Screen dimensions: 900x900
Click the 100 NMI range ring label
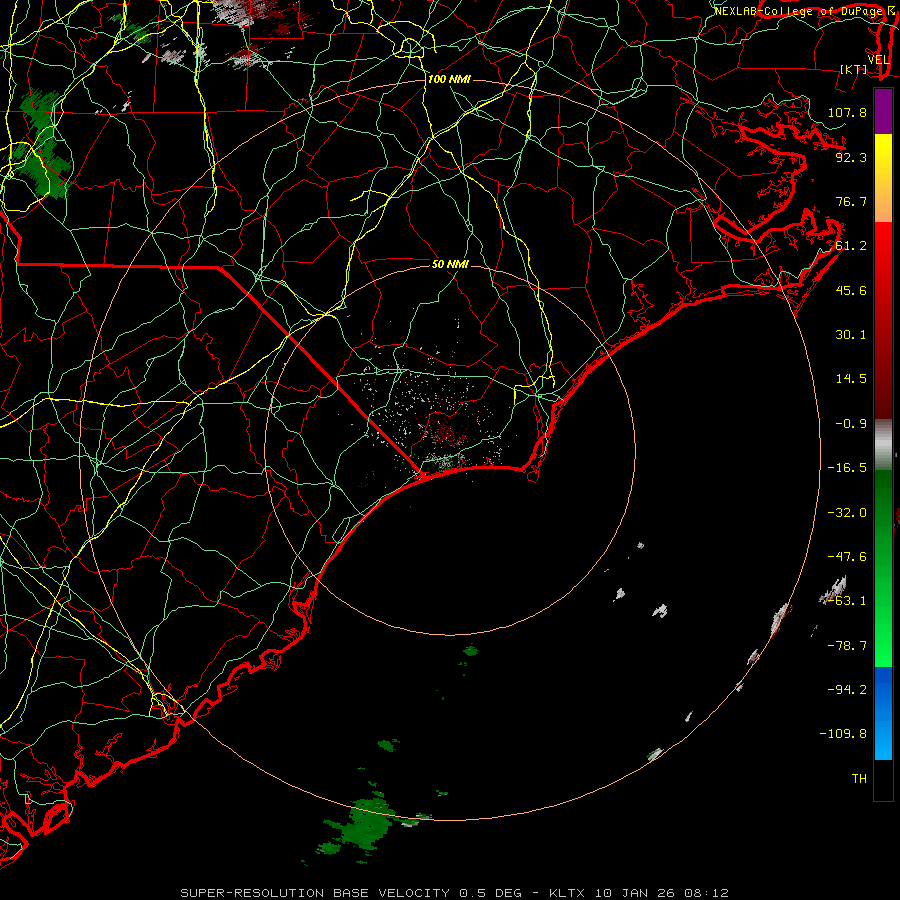pyautogui.click(x=449, y=79)
